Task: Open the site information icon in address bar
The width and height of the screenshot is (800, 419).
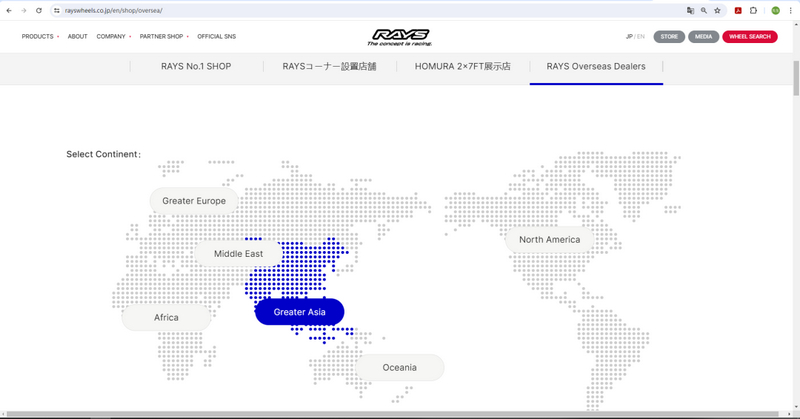Action: 57,10
